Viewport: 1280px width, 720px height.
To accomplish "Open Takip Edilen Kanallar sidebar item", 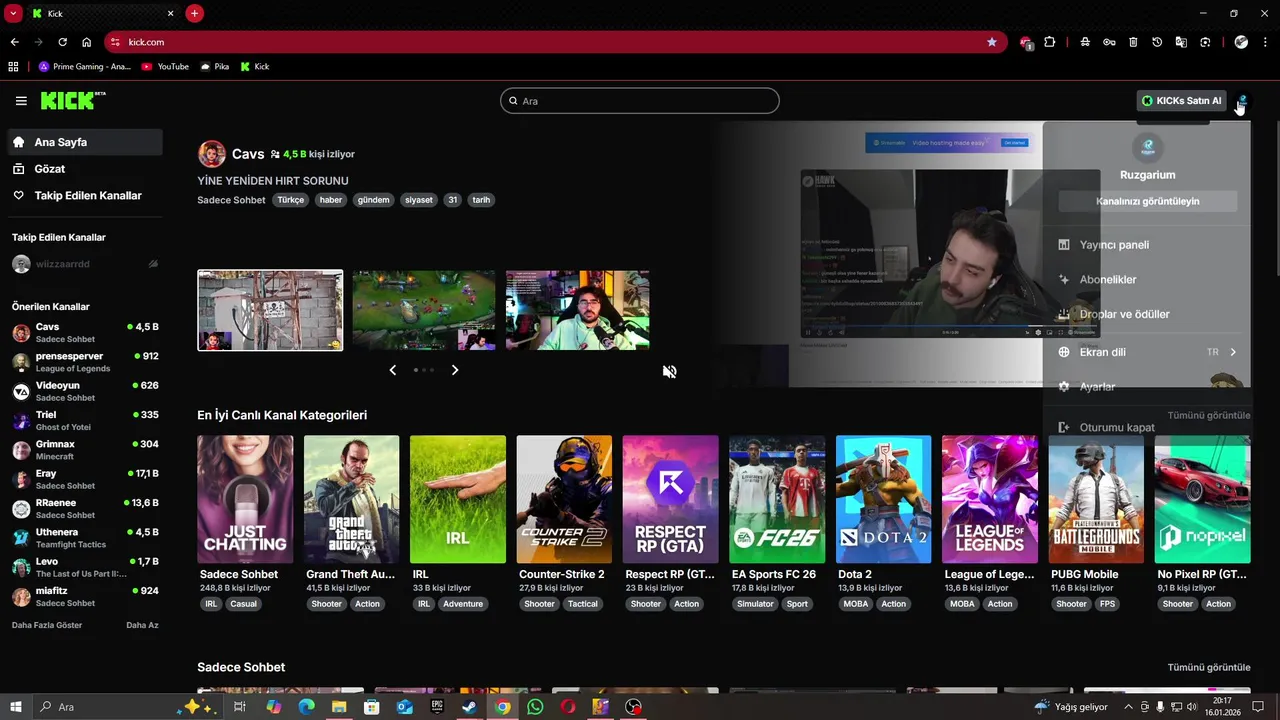I will pyautogui.click(x=85, y=196).
